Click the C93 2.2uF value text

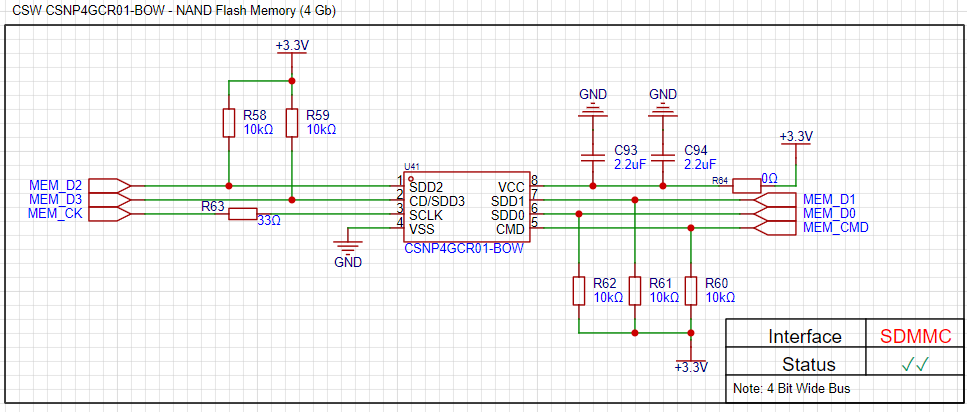pos(630,164)
